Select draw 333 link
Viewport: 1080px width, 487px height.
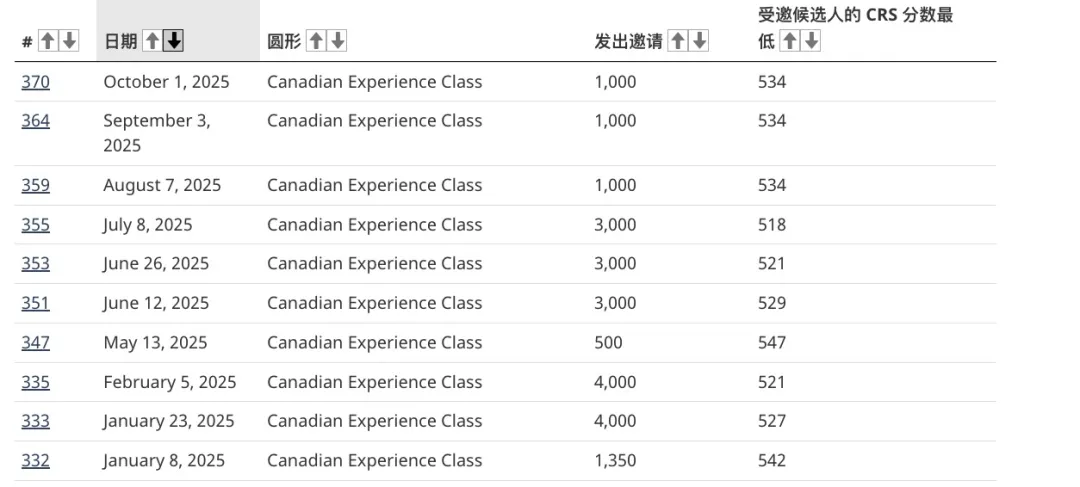pos(35,421)
